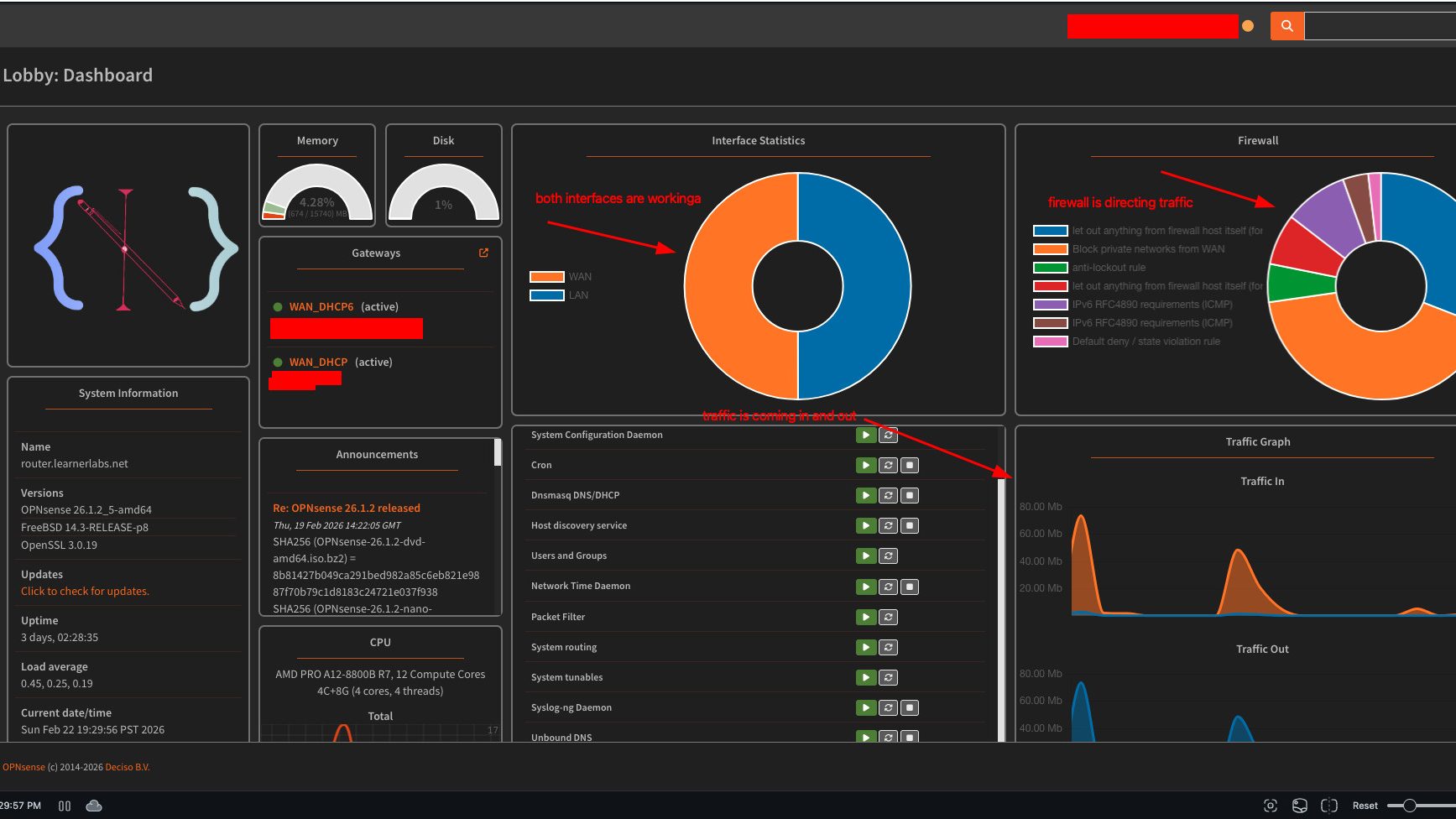Click the Reset button in bottom bar
Screen dimensions: 1456x819
click(x=1365, y=806)
